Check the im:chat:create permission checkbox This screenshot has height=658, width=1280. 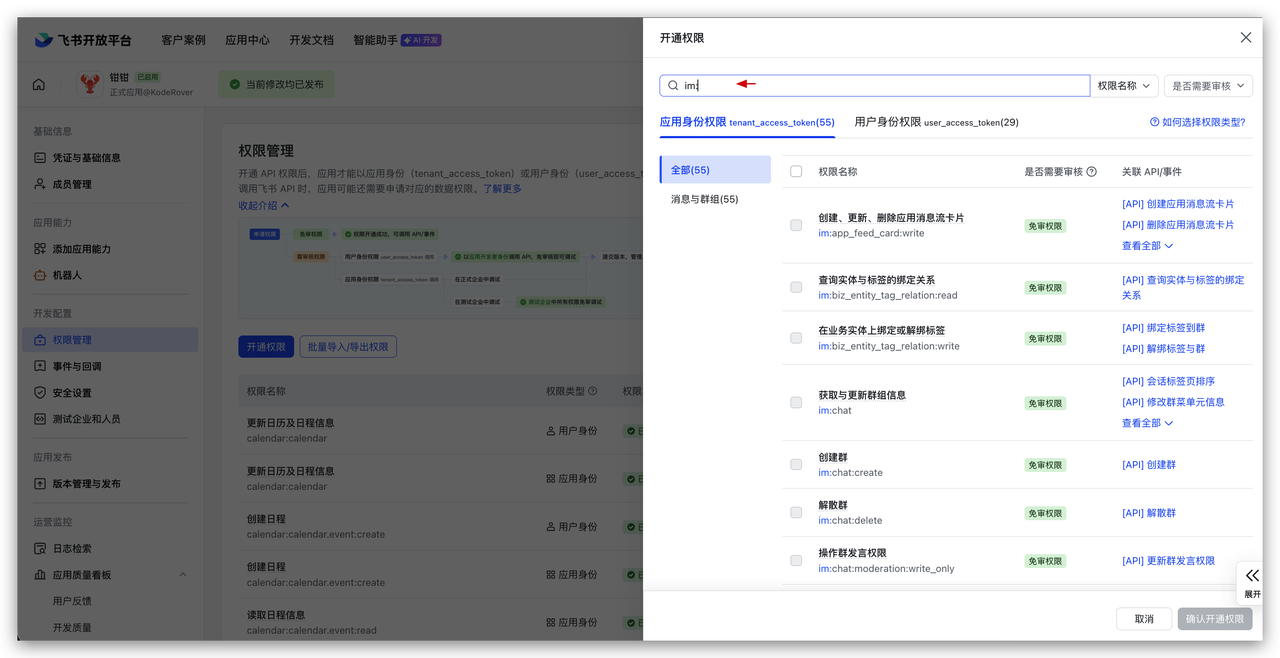click(796, 465)
